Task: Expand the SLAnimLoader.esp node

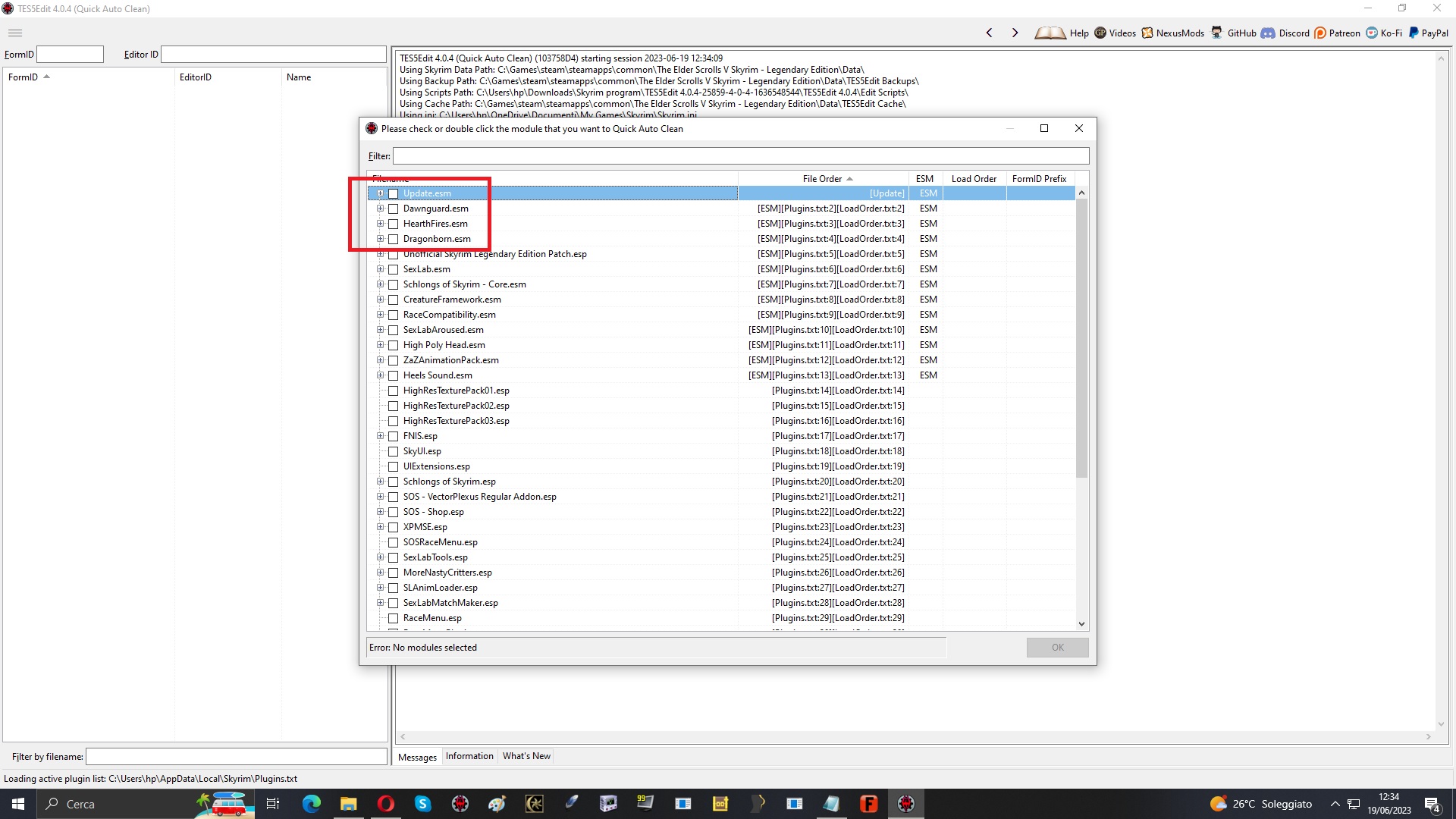Action: pos(380,587)
